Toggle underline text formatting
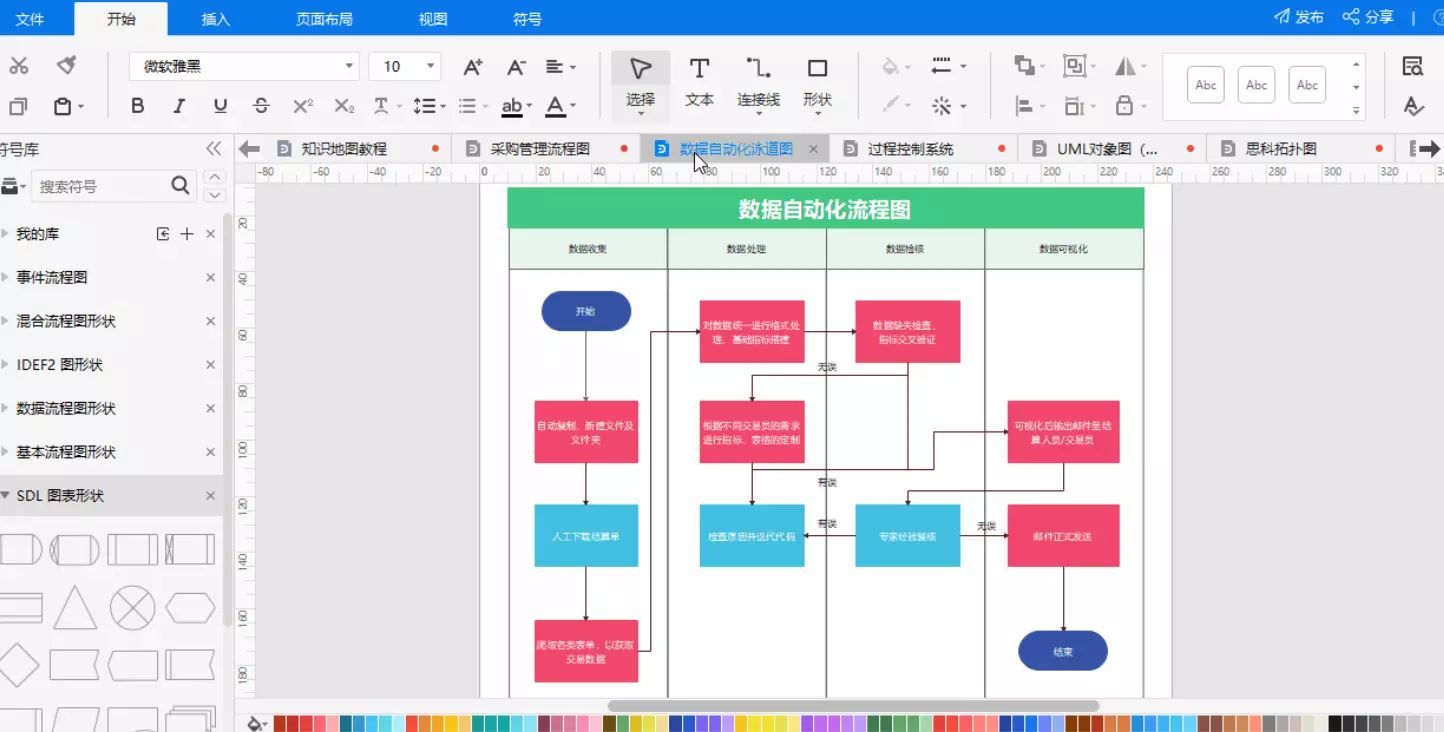This screenshot has width=1444, height=732. 220,106
